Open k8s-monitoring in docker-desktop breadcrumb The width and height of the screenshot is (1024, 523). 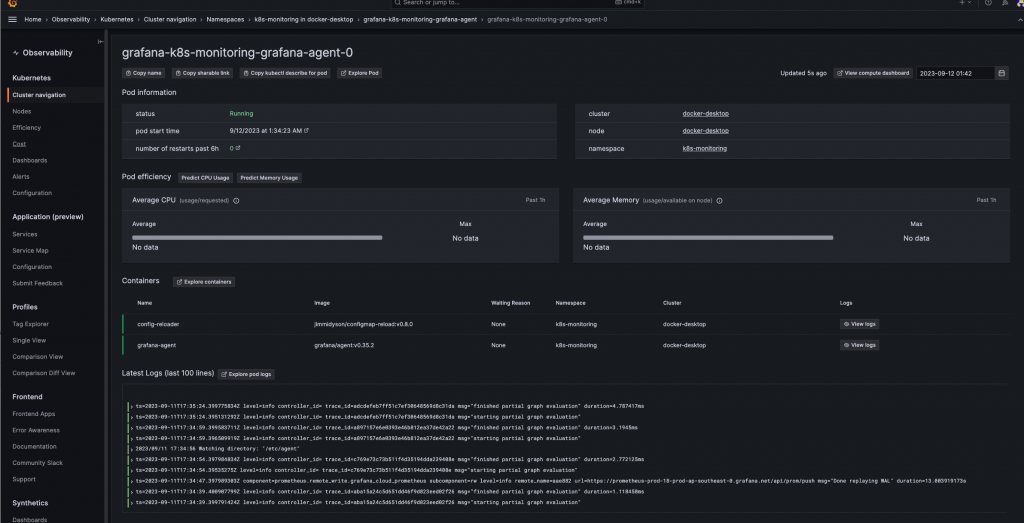point(304,20)
